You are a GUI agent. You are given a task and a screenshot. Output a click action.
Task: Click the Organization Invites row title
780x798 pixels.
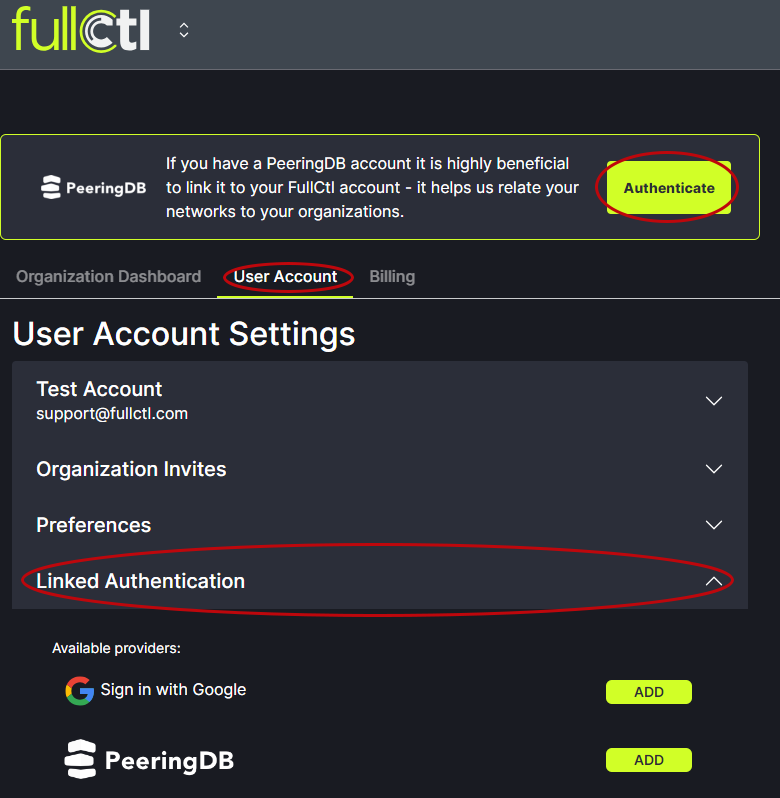[x=131, y=469]
